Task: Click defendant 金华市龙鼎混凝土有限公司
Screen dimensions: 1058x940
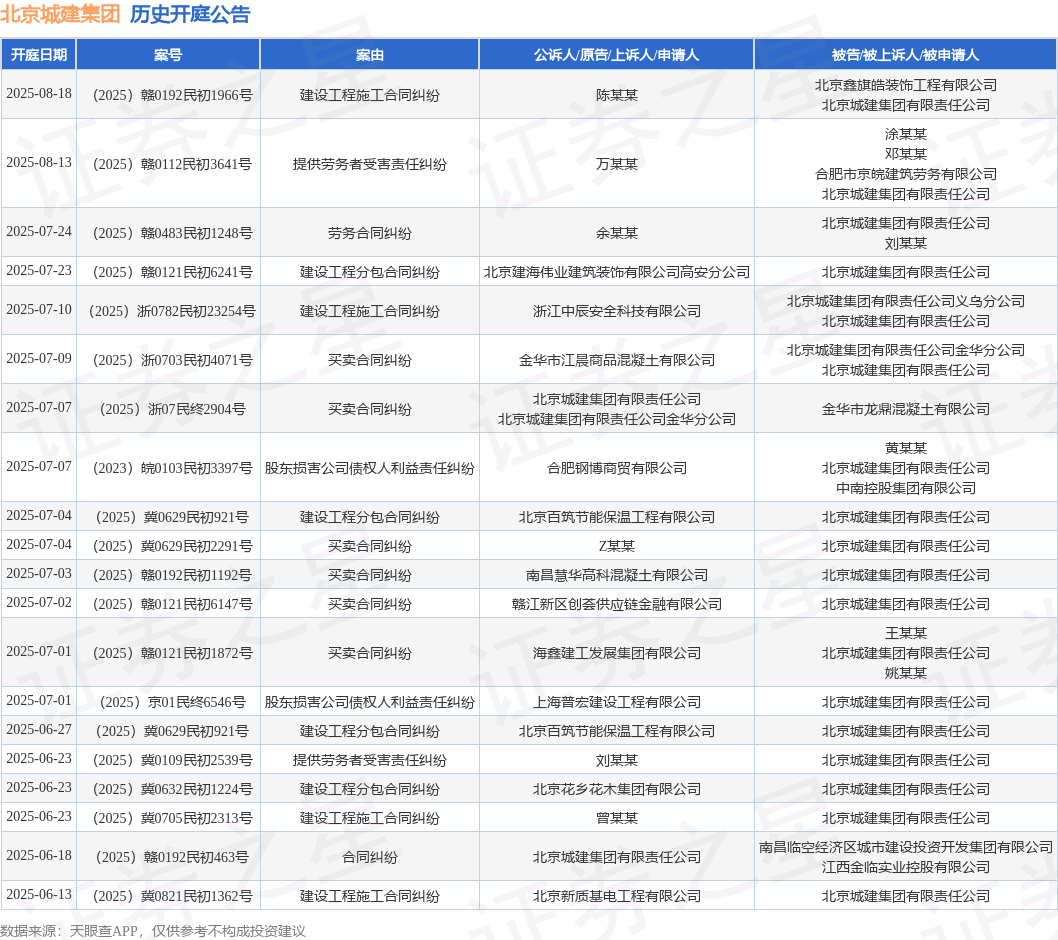Action: point(906,409)
